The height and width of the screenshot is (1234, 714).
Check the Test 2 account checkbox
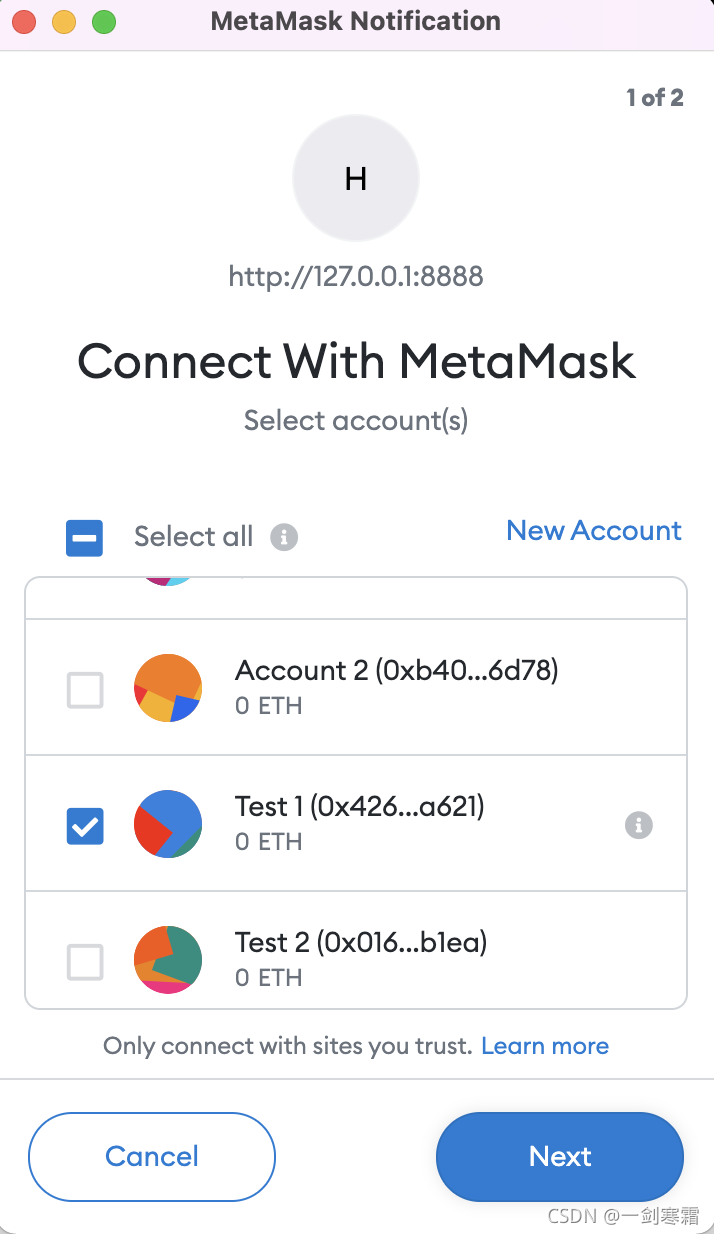(x=85, y=962)
